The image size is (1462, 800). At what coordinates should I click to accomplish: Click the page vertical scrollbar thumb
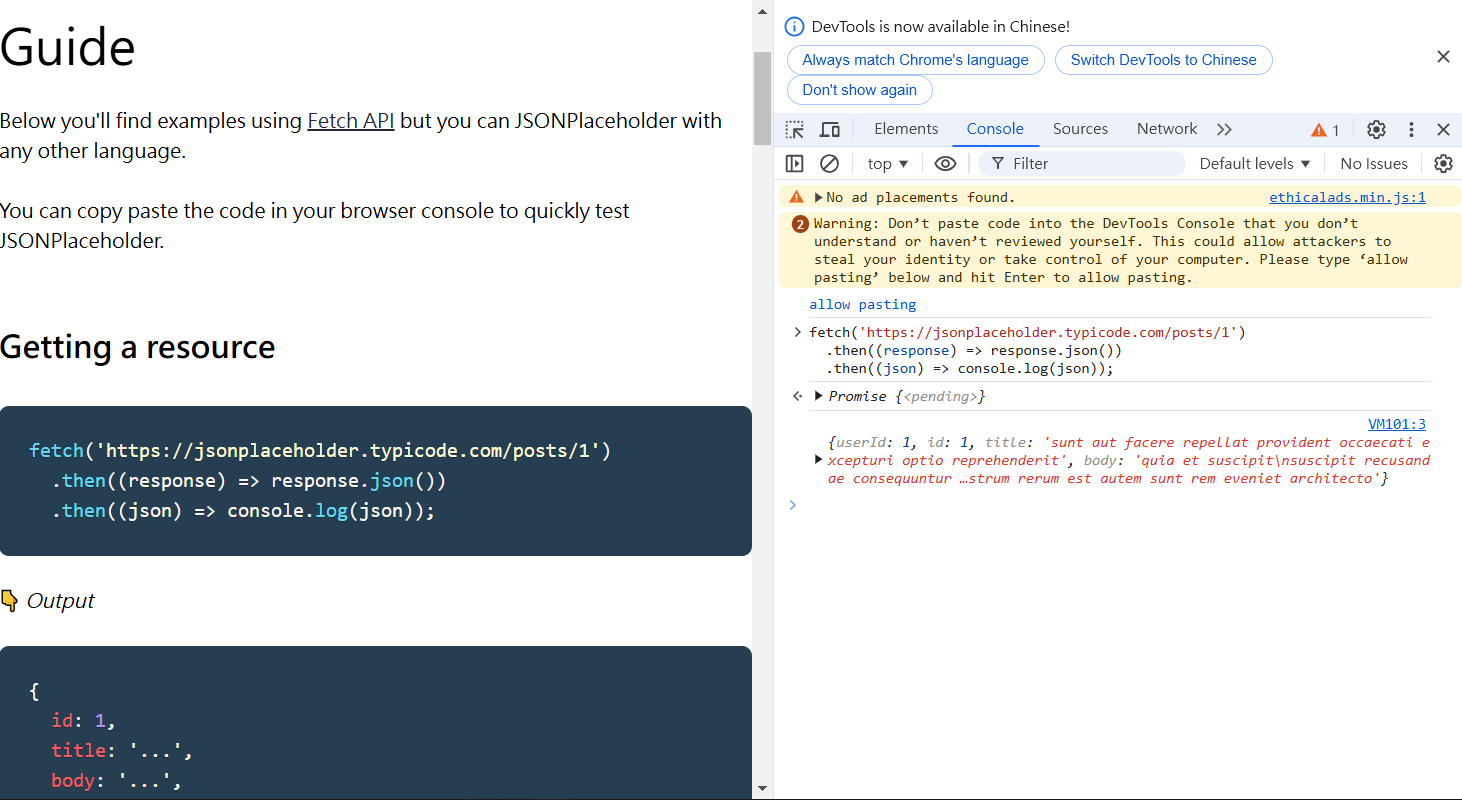763,97
